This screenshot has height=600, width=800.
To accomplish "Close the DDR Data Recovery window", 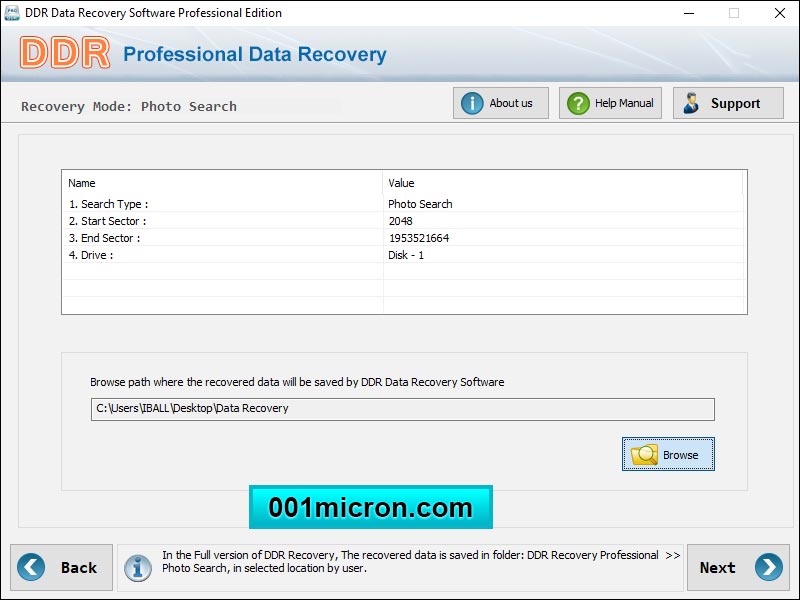I will [780, 13].
